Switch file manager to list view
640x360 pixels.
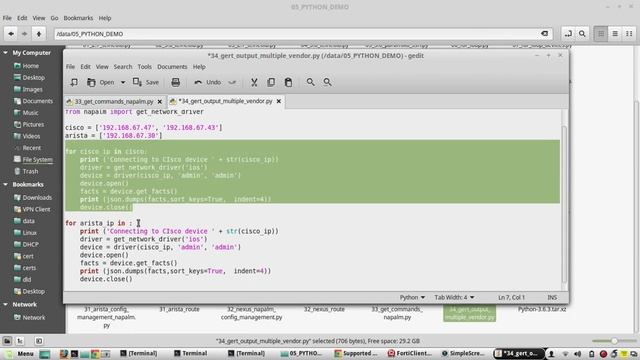(615, 34)
